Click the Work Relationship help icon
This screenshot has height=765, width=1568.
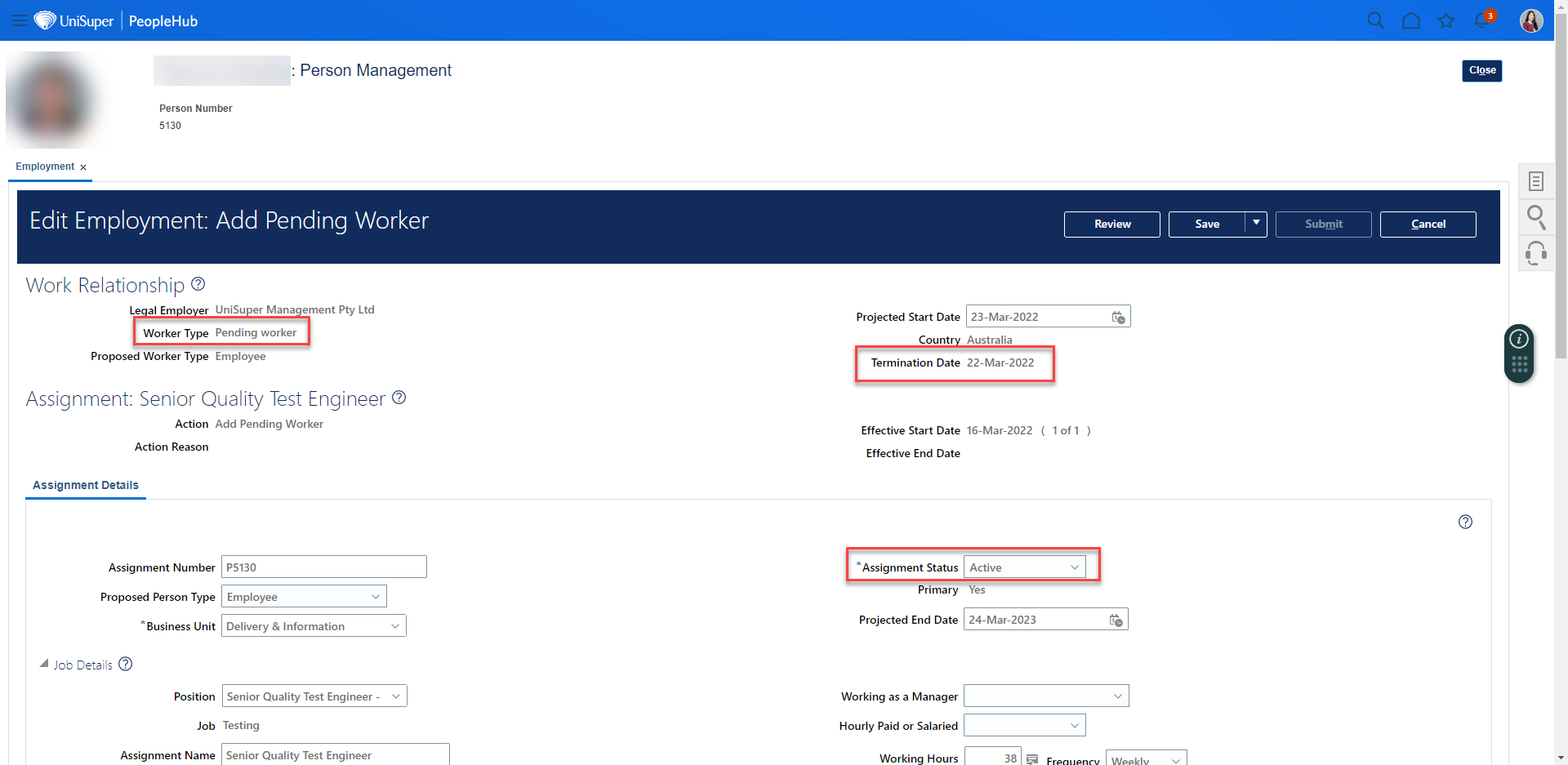click(198, 283)
